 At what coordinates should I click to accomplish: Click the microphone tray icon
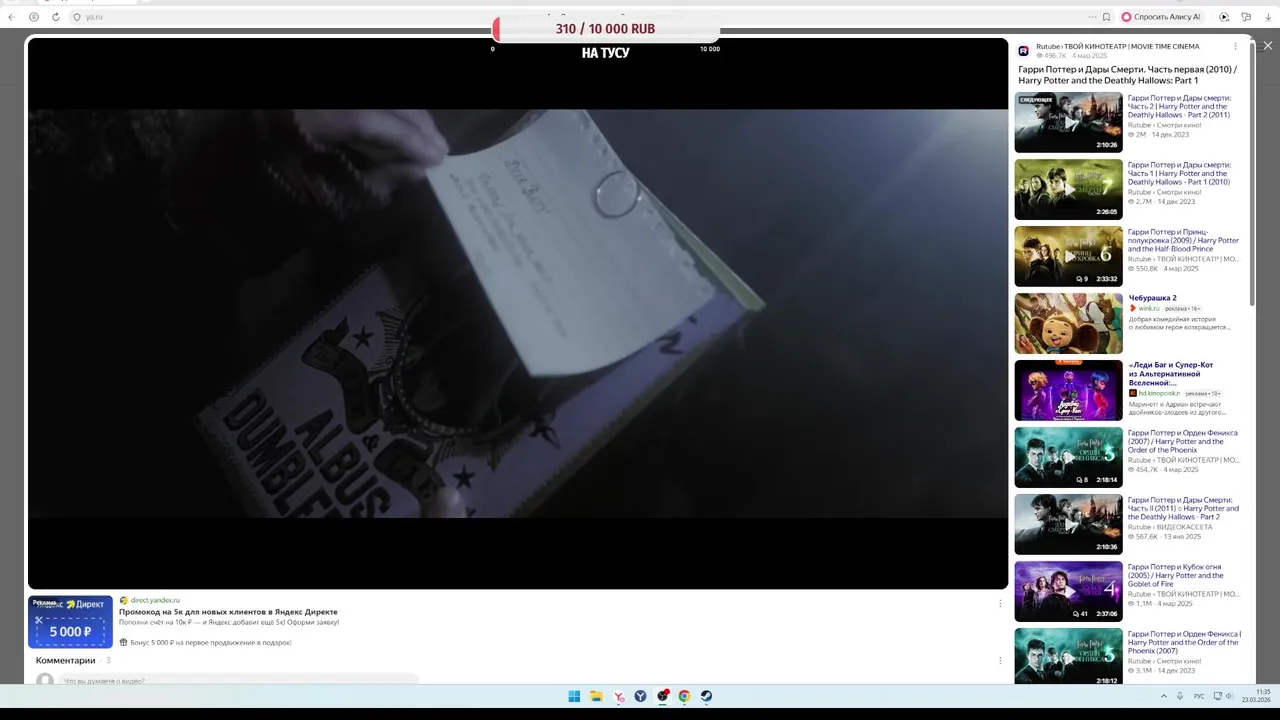(x=1180, y=696)
